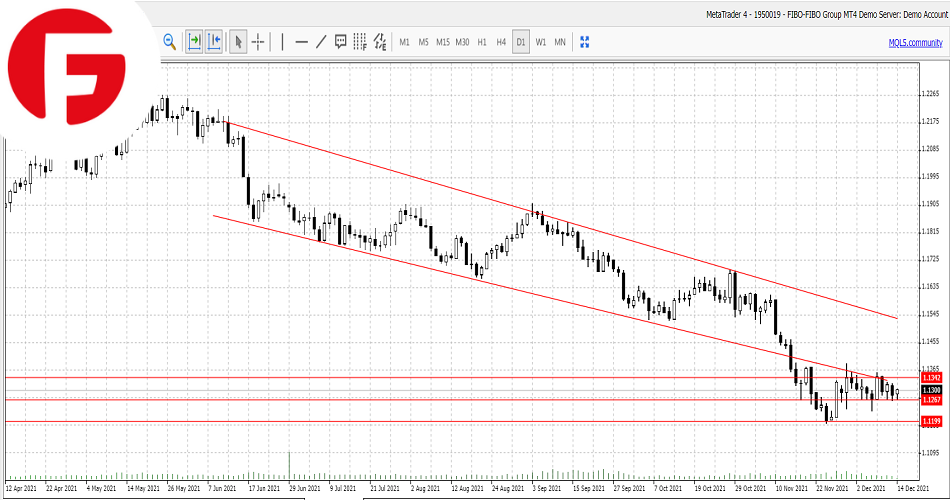
Task: Select the H4 timeframe button
Action: [501, 42]
